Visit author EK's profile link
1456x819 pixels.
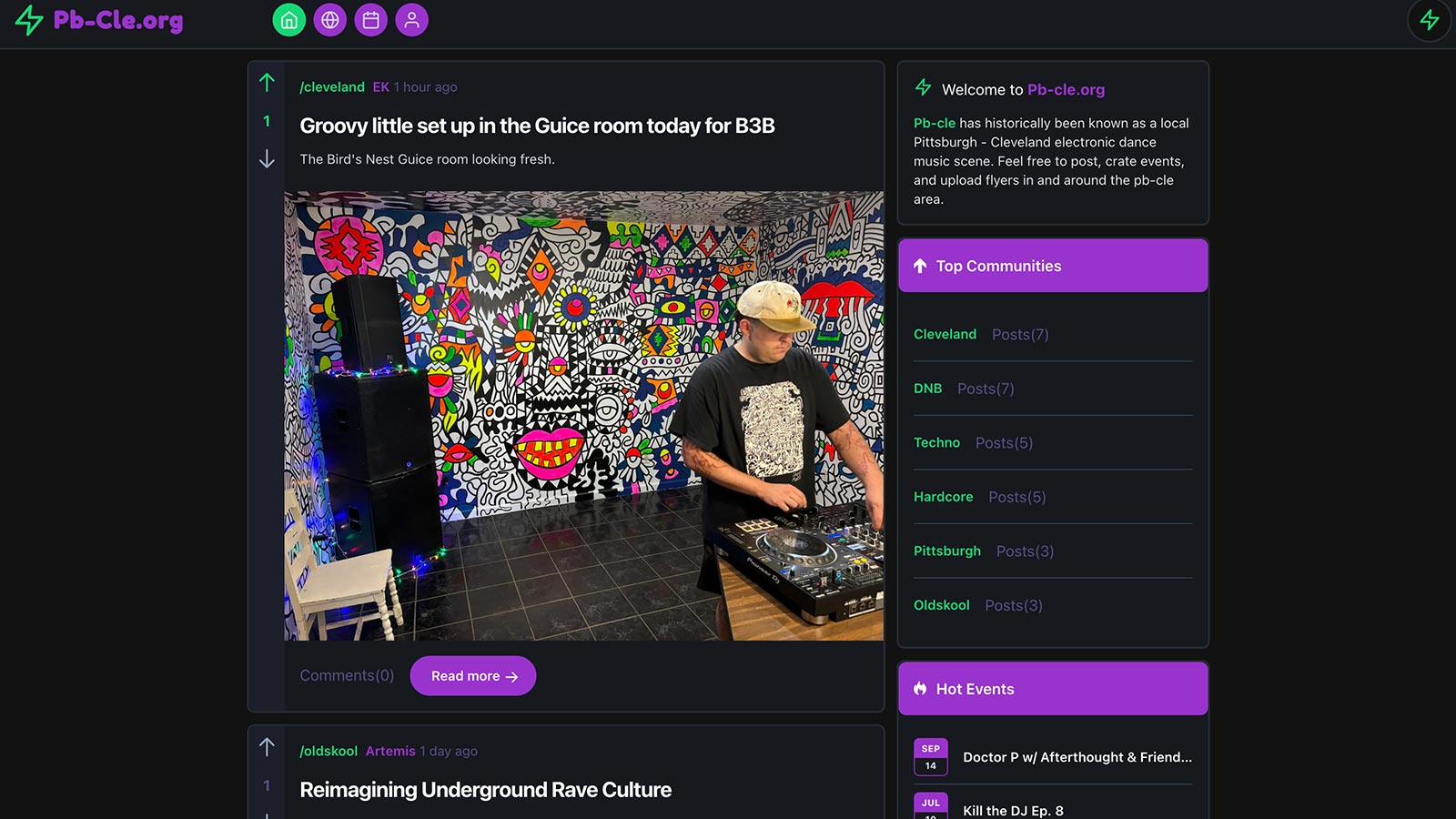pyautogui.click(x=380, y=87)
